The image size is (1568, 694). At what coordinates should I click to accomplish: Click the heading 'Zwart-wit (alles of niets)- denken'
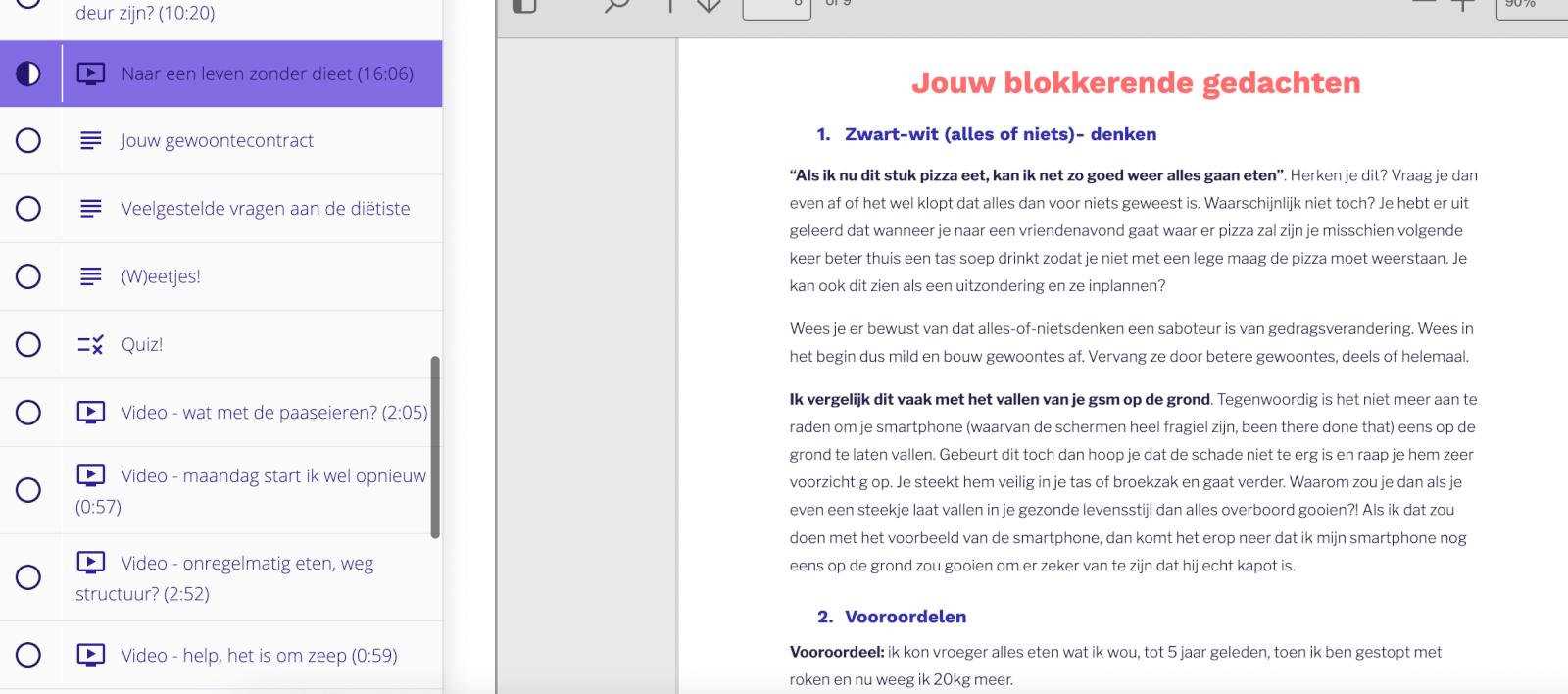pos(1001,134)
